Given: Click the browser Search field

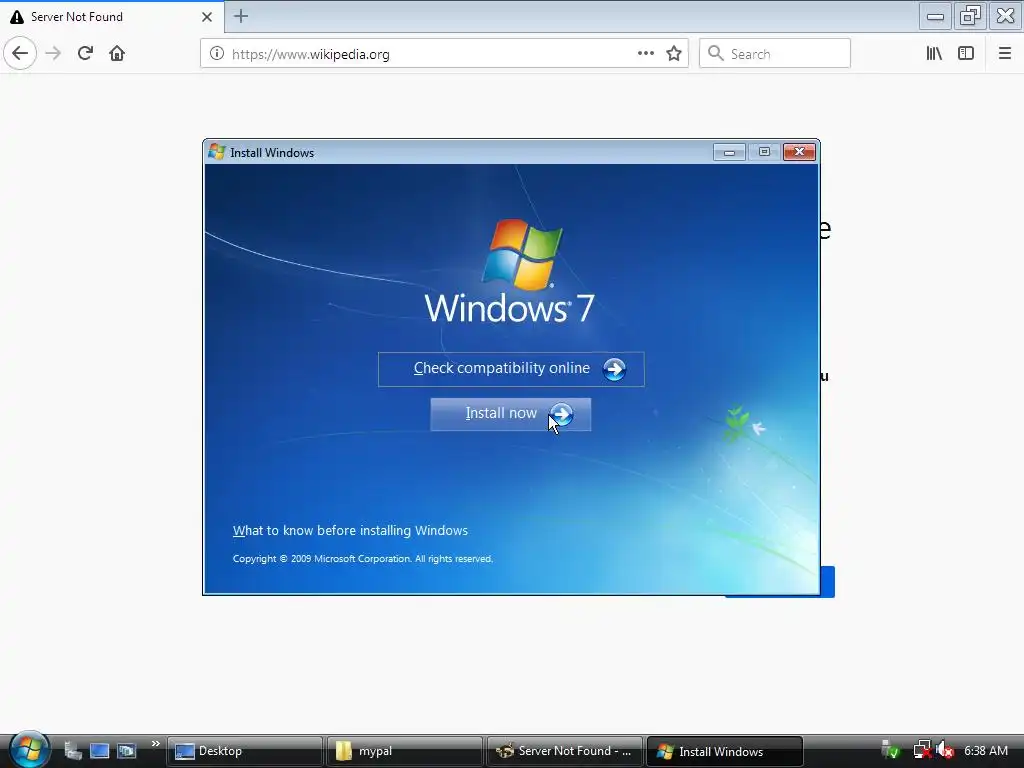Looking at the screenshot, I should [775, 54].
